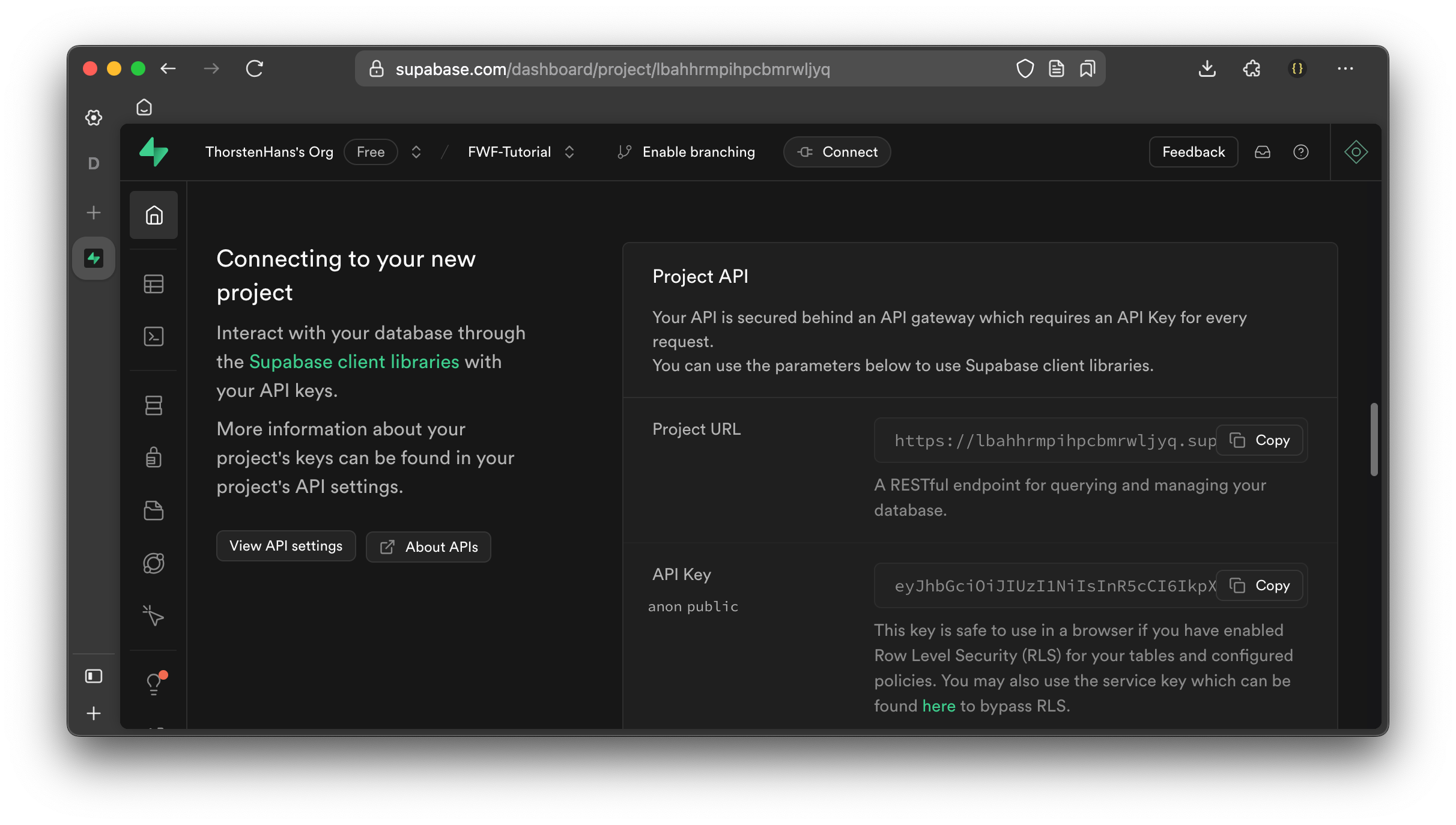1456x825 pixels.
Task: Open the Authentication lock icon
Action: pyautogui.click(x=154, y=458)
